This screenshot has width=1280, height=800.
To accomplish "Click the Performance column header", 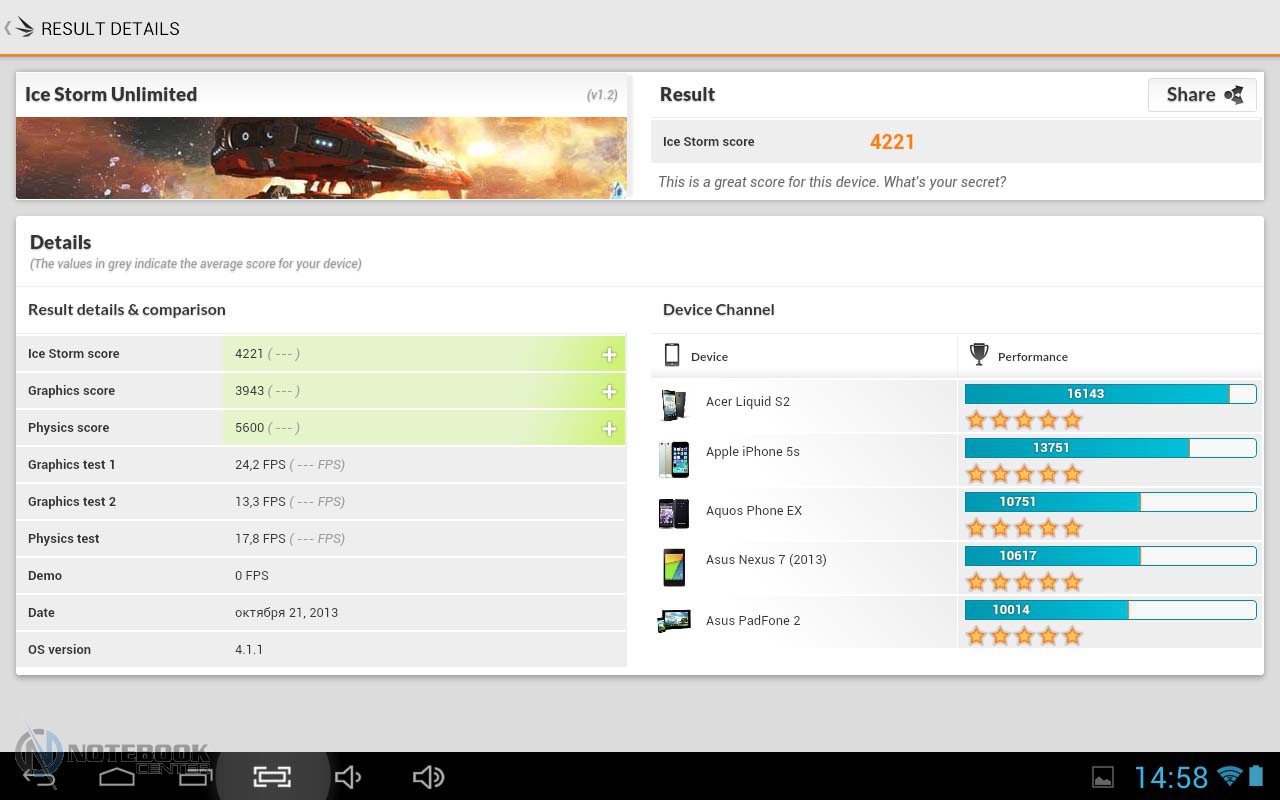I will pos(1032,357).
